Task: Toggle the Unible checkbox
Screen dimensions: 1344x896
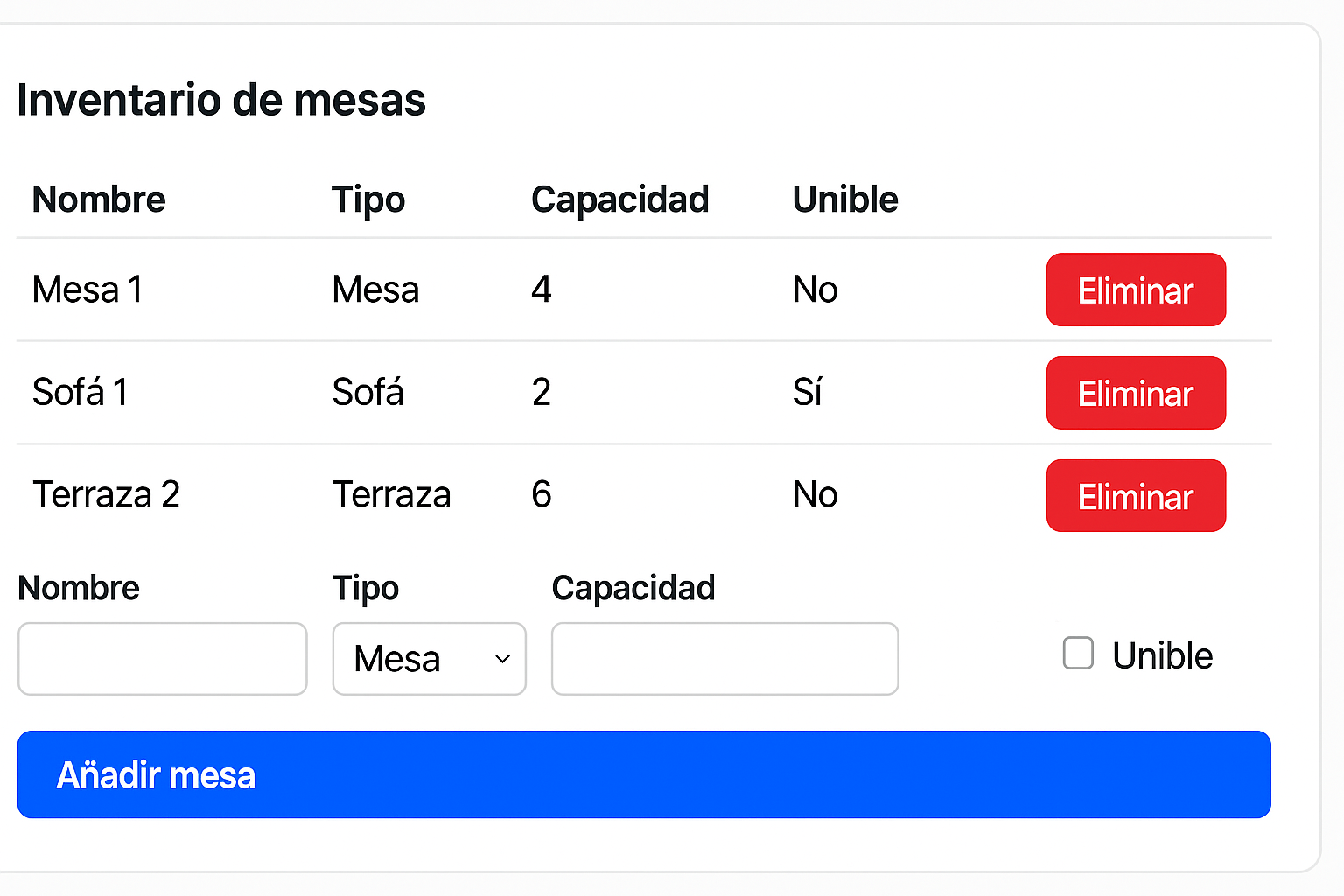Action: [x=1078, y=654]
